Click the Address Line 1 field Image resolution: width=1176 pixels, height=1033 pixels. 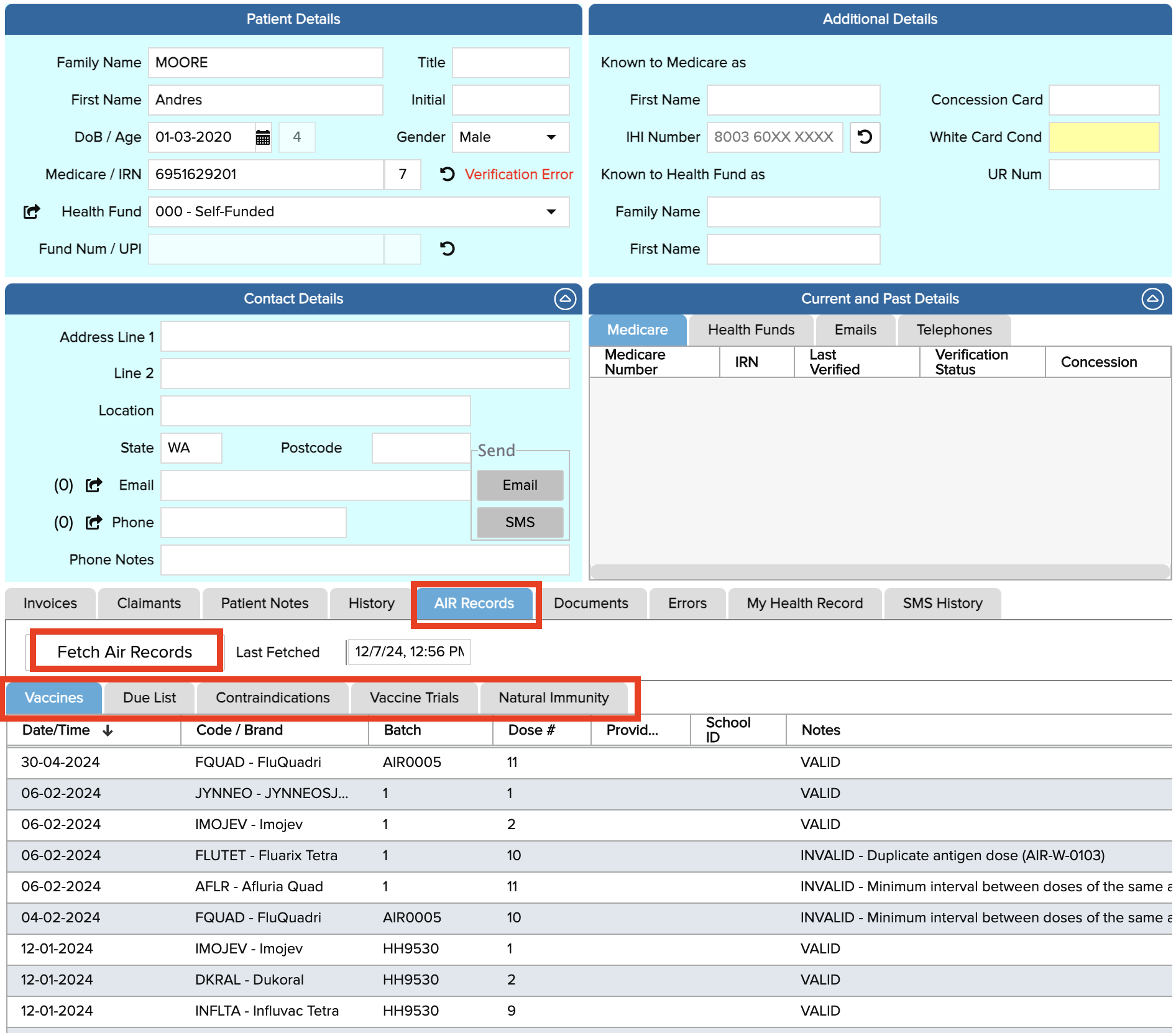pyautogui.click(x=365, y=336)
